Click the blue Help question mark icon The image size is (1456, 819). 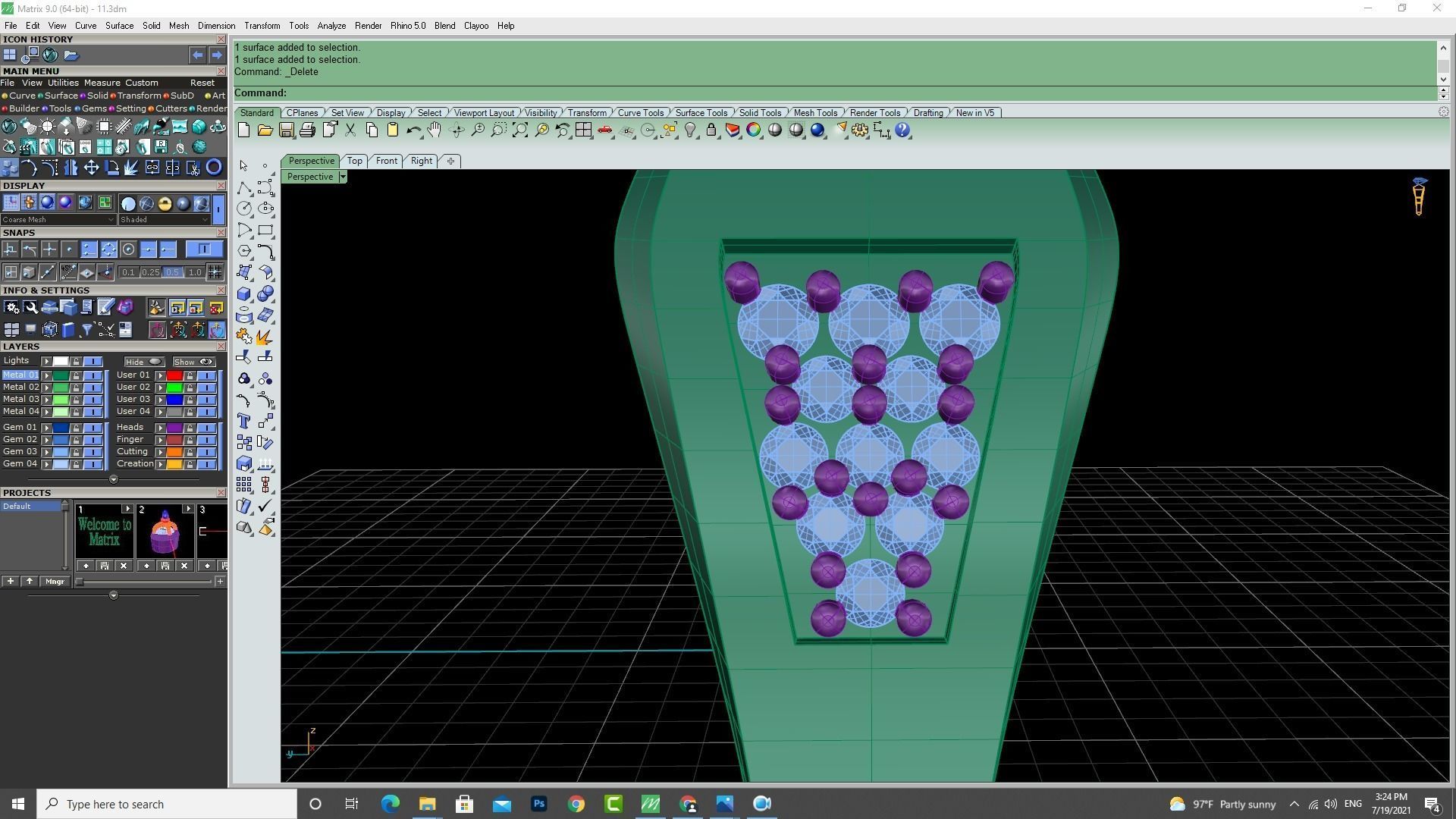902,130
